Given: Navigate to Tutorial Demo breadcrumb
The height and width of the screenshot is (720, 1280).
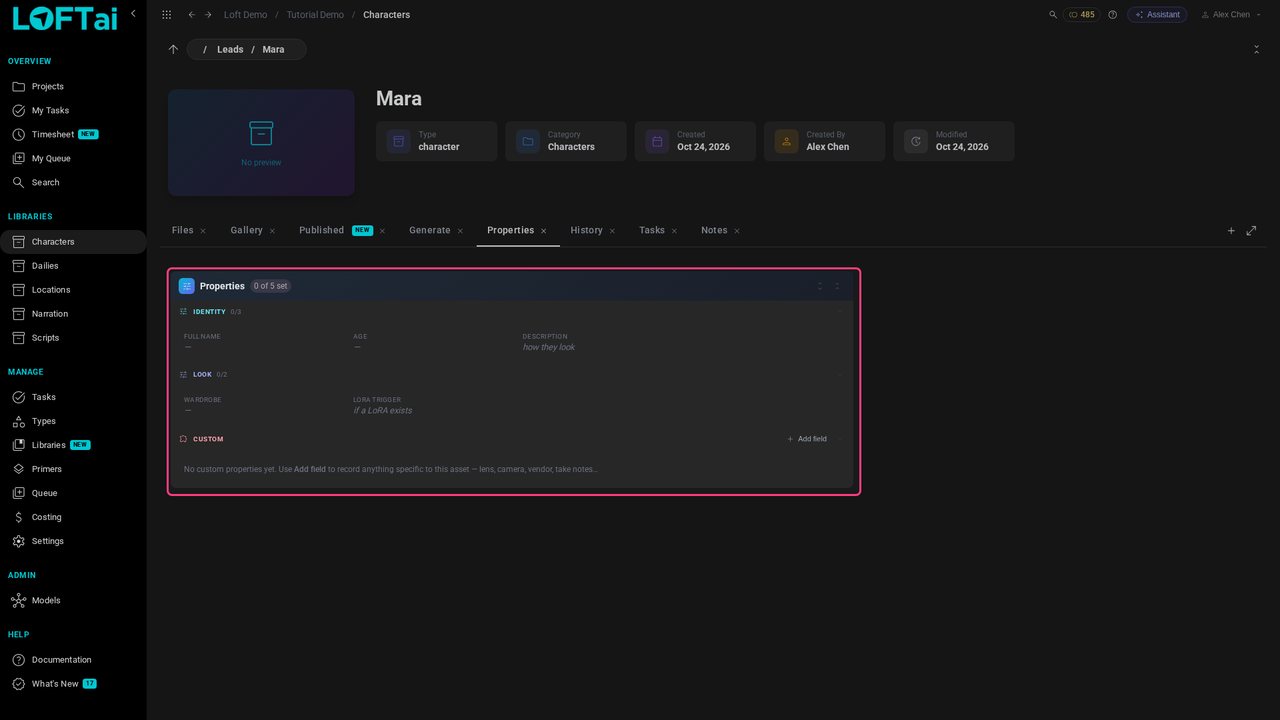Looking at the screenshot, I should tap(315, 15).
